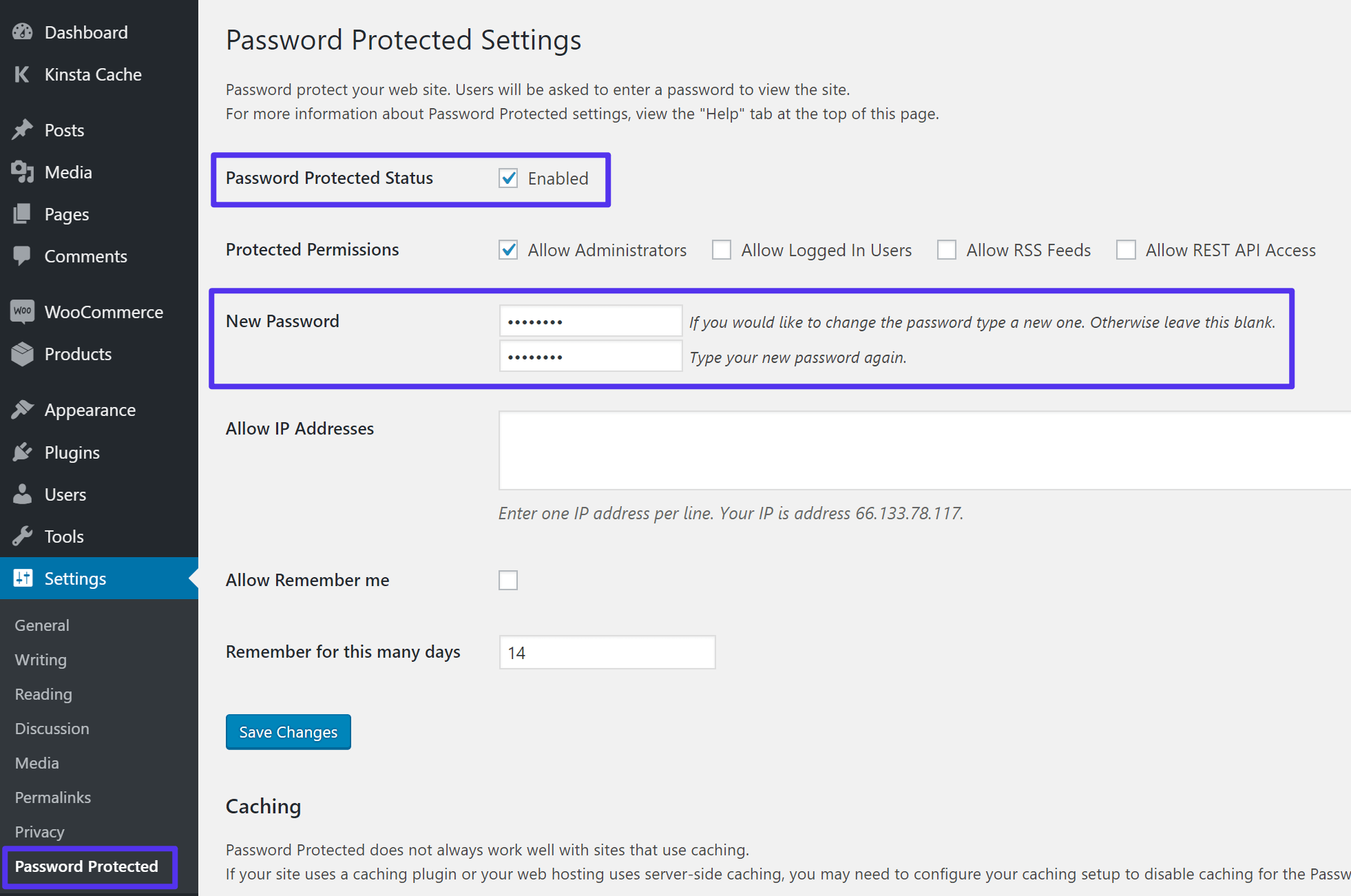This screenshot has width=1351, height=896.
Task: Edit the Remember for this many days field
Action: tap(607, 653)
